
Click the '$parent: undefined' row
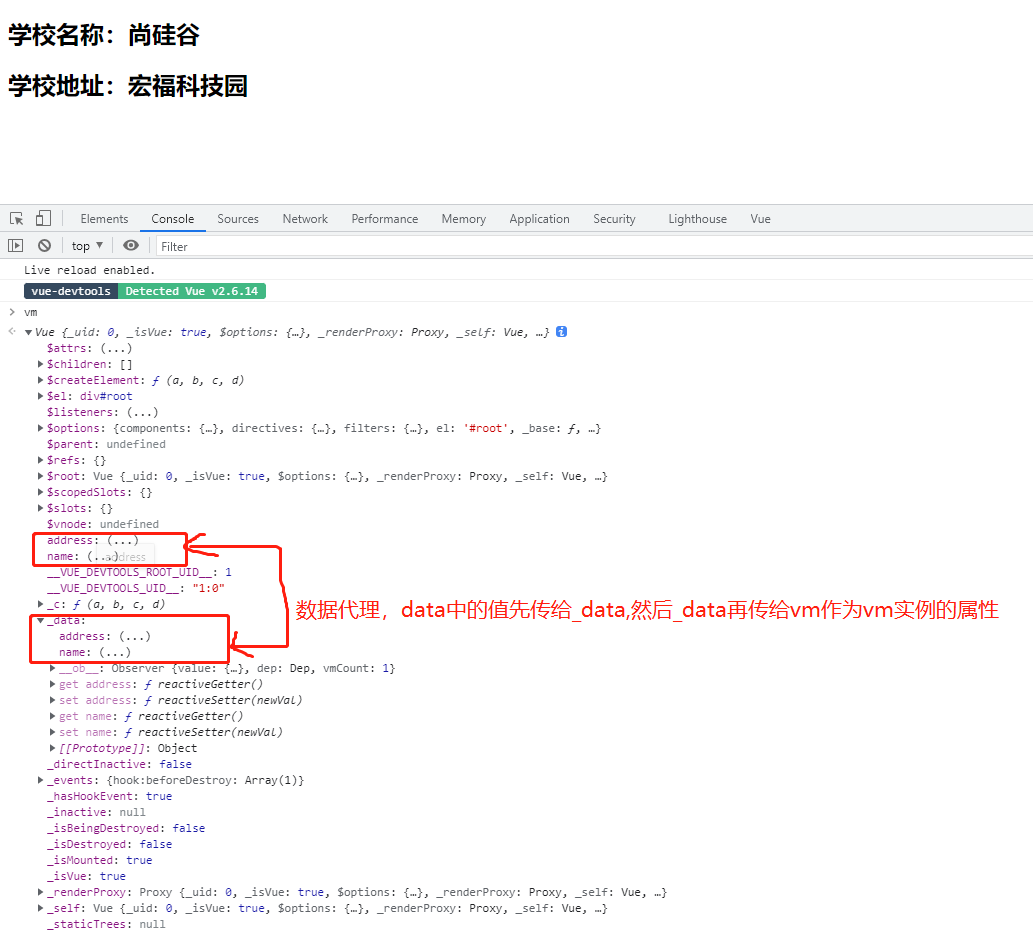pyautogui.click(x=106, y=444)
